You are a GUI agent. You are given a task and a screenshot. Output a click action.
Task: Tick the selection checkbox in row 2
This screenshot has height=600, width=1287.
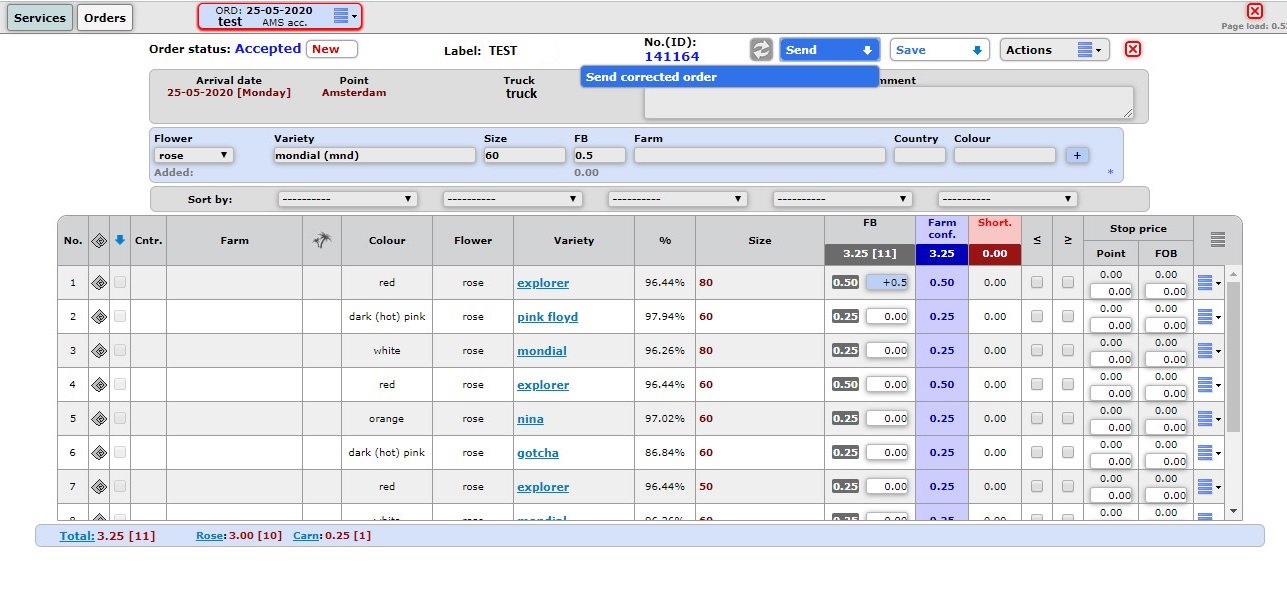[x=120, y=317]
